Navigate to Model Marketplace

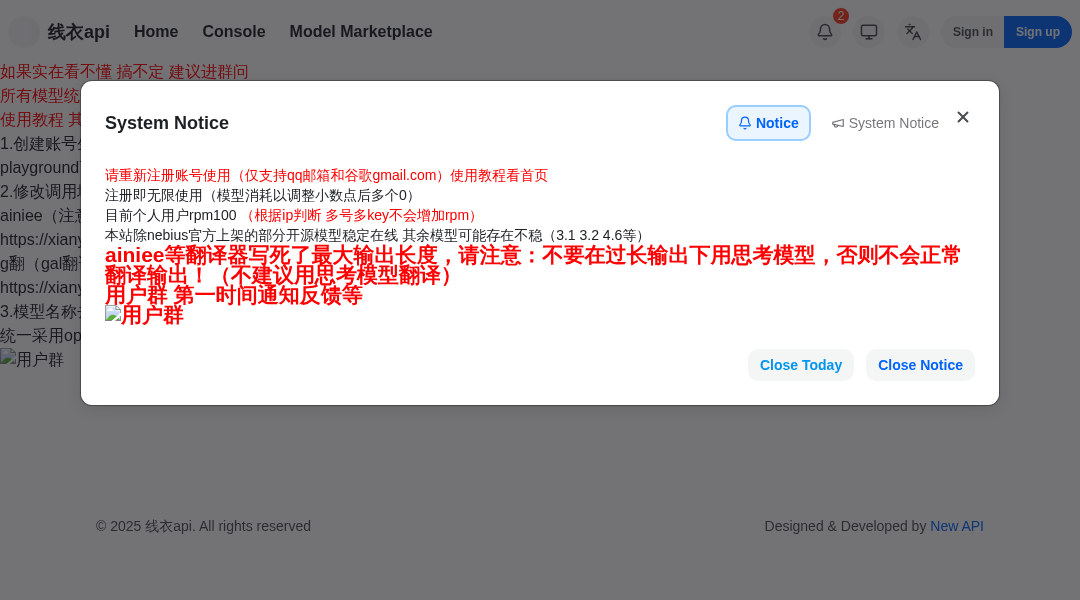[x=360, y=31]
